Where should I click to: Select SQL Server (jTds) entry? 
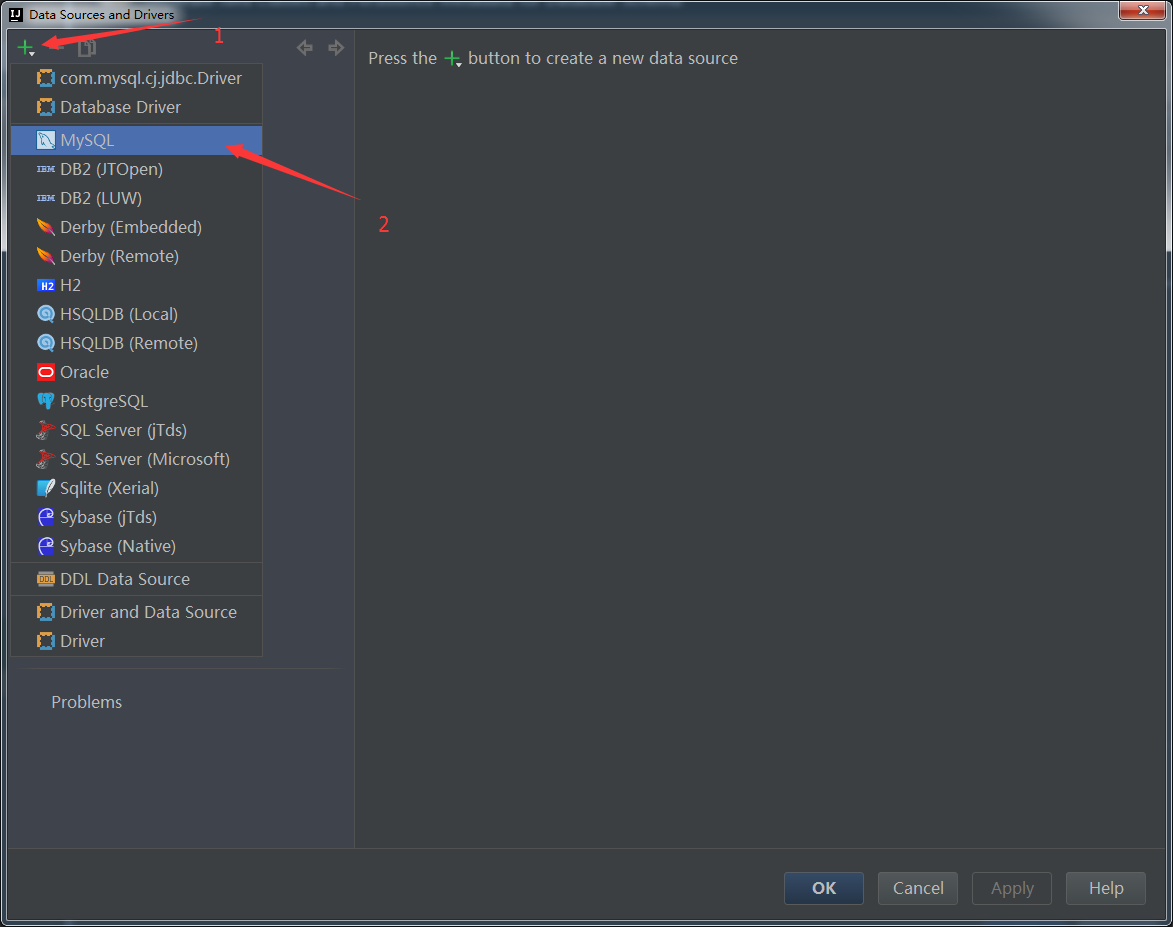coord(137,430)
